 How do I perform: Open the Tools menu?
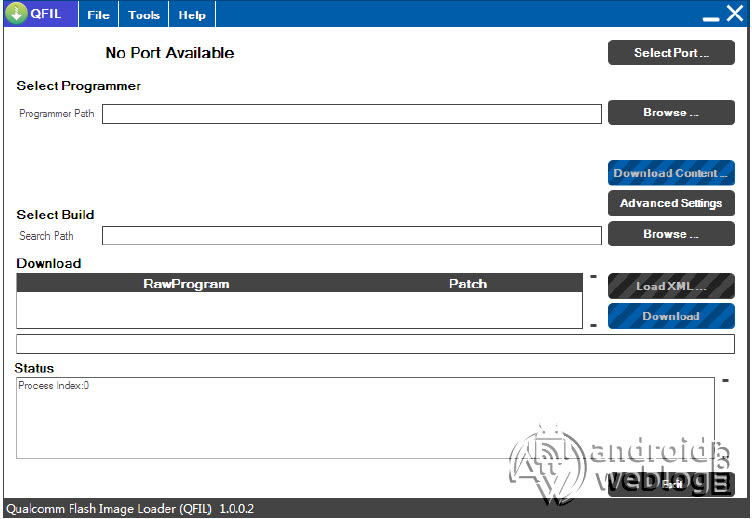coord(144,15)
